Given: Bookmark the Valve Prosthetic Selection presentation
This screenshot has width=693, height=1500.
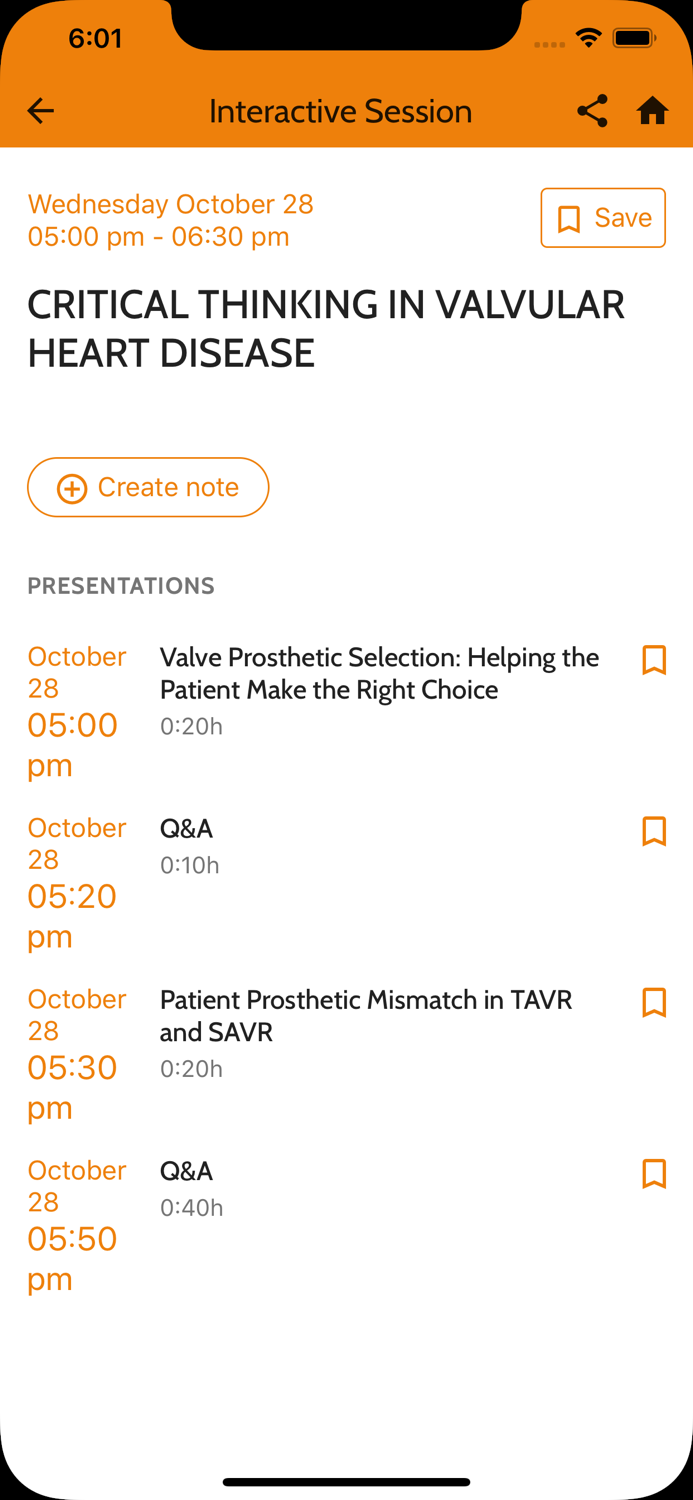Looking at the screenshot, I should [x=654, y=660].
